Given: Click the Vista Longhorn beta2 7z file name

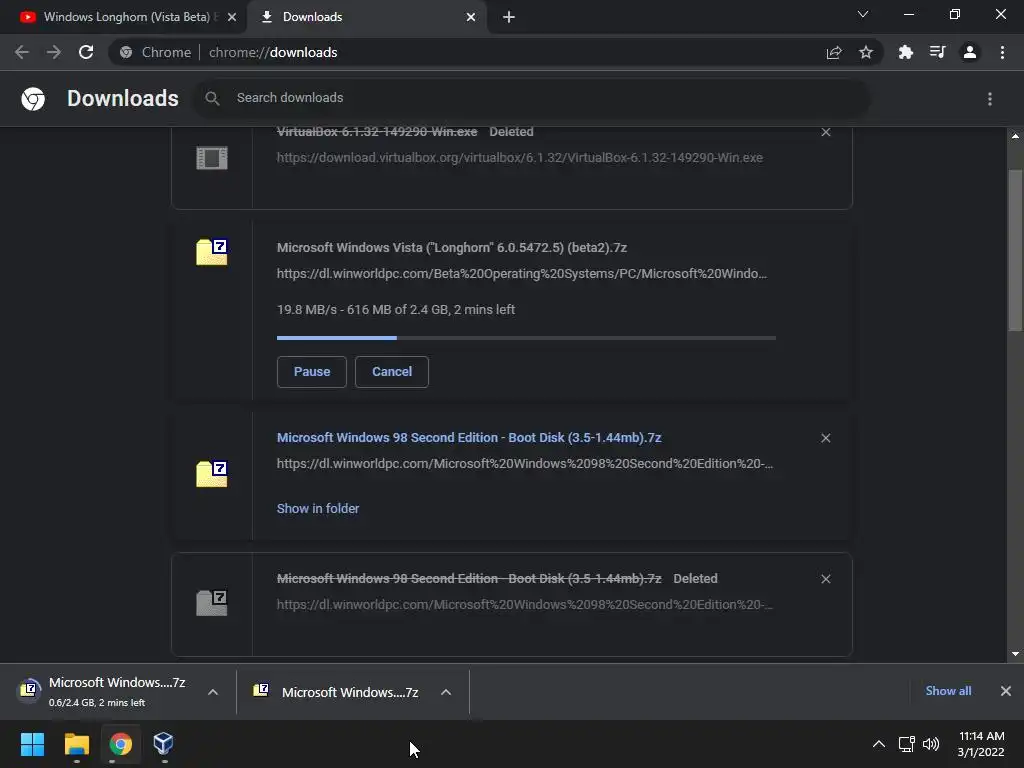Looking at the screenshot, I should click(x=452, y=248).
